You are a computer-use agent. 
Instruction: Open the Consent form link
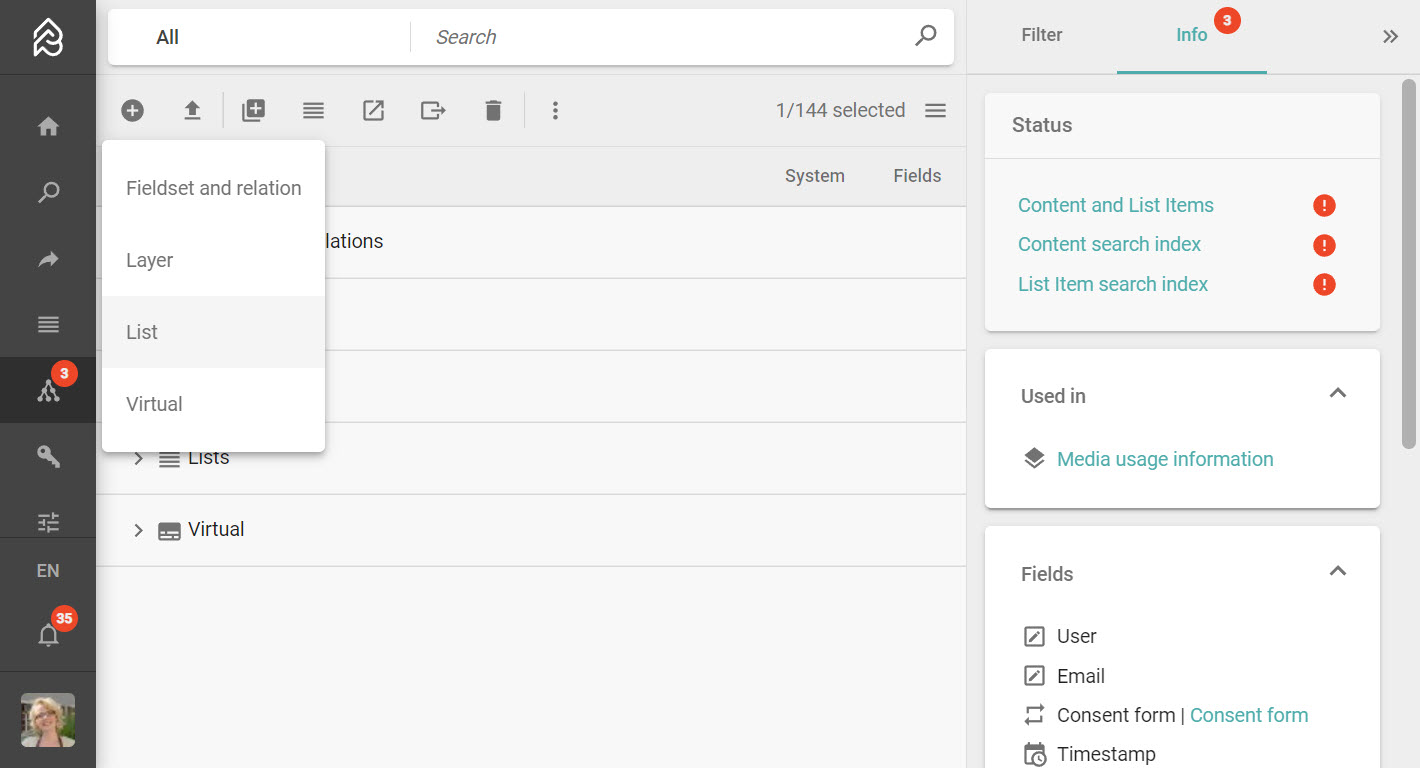(1249, 715)
